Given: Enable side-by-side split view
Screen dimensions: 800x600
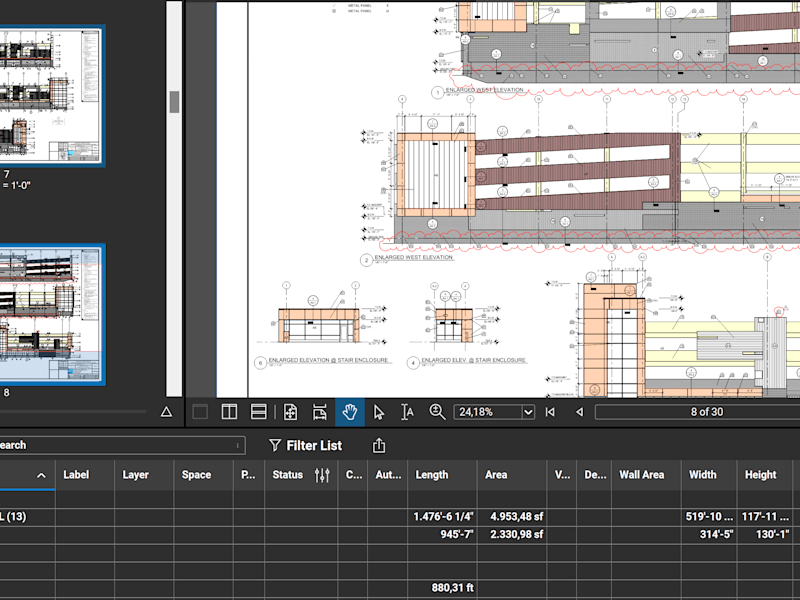Looking at the screenshot, I should tap(229, 412).
